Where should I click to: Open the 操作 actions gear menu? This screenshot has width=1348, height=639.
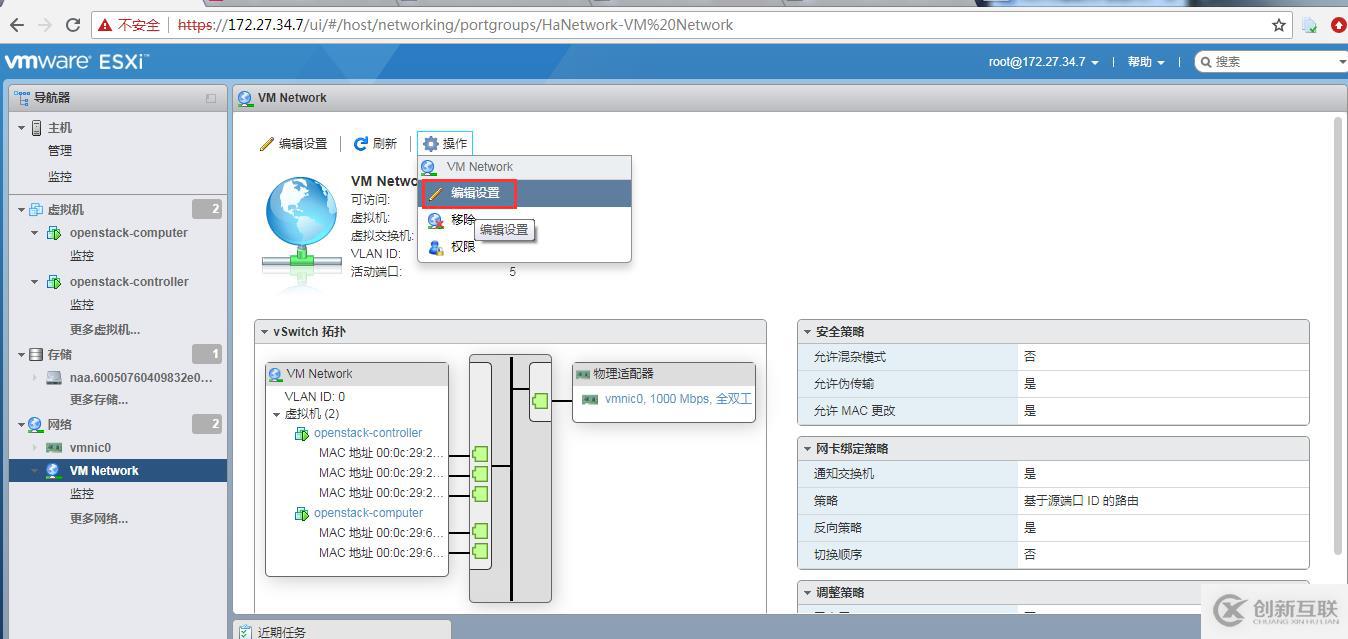tap(445, 144)
